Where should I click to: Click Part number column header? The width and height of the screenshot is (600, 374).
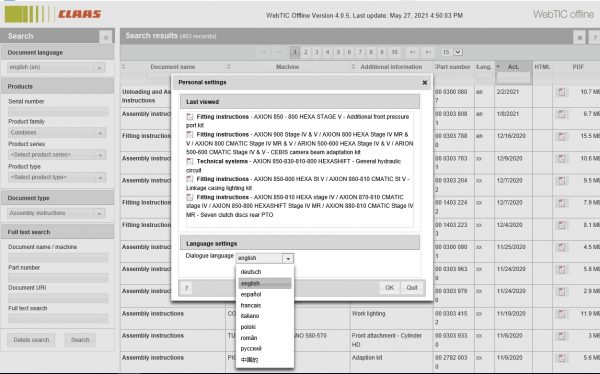(453, 67)
